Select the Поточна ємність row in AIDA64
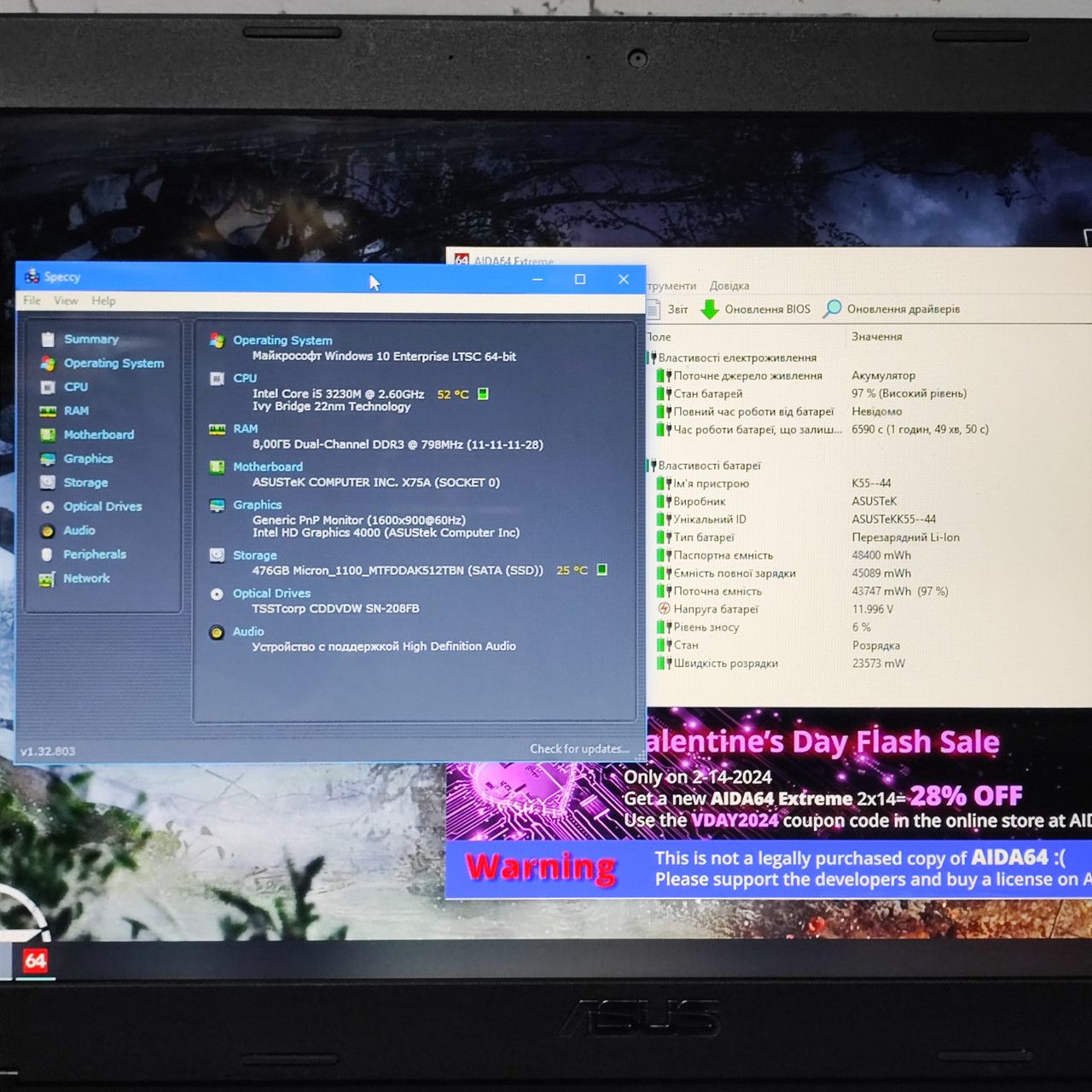 coord(869,591)
